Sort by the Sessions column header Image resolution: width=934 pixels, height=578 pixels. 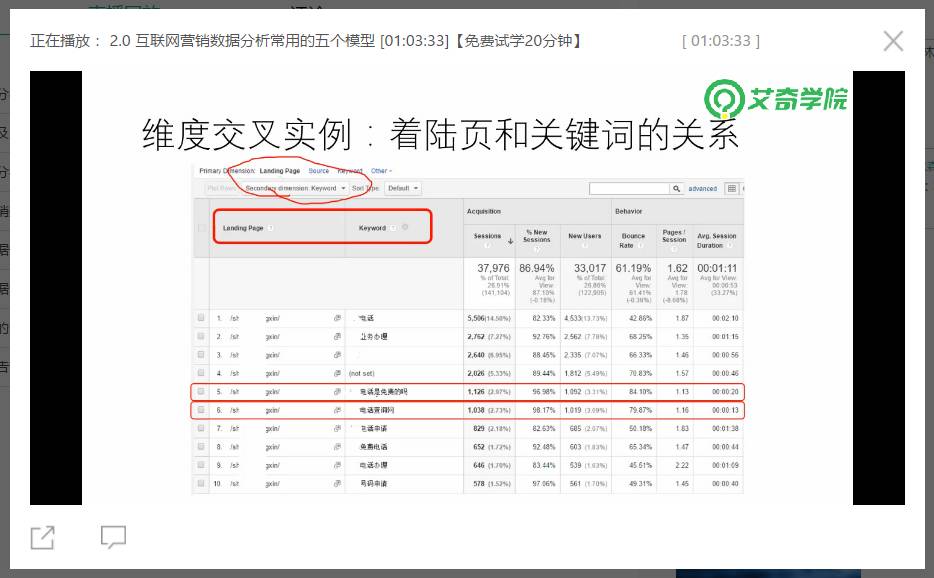[487, 236]
